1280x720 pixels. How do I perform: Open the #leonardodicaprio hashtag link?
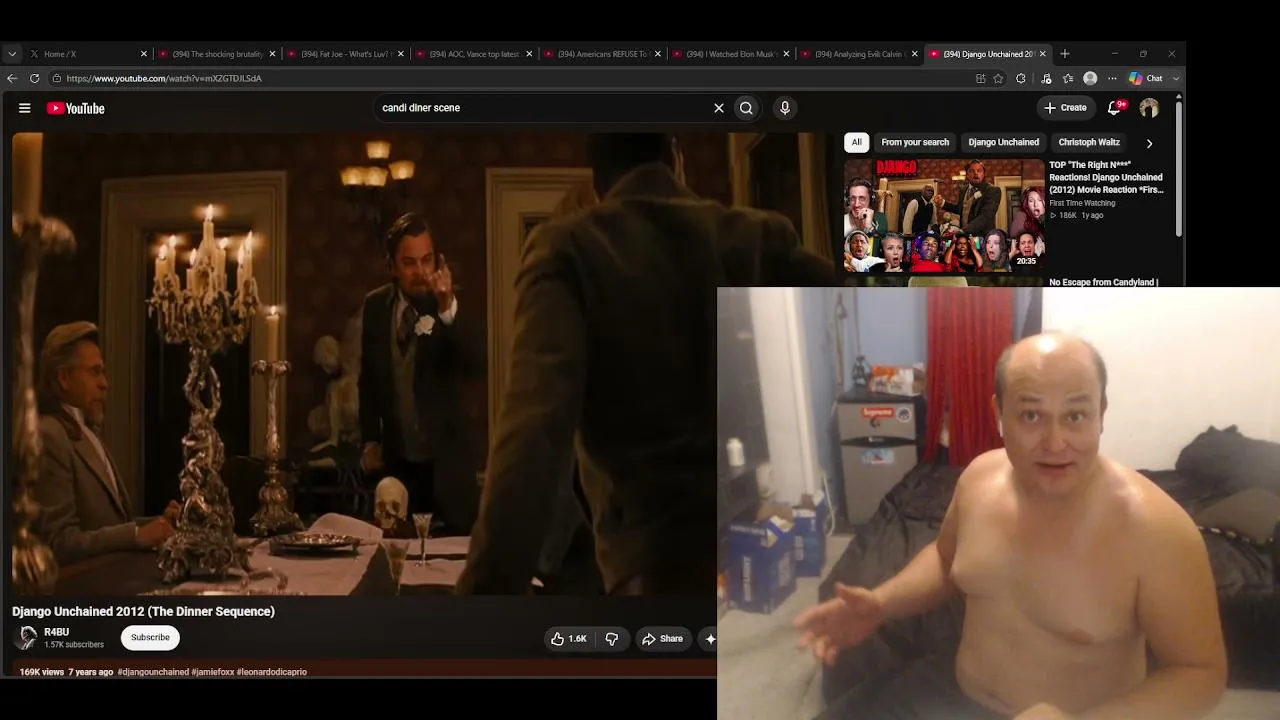pos(272,672)
